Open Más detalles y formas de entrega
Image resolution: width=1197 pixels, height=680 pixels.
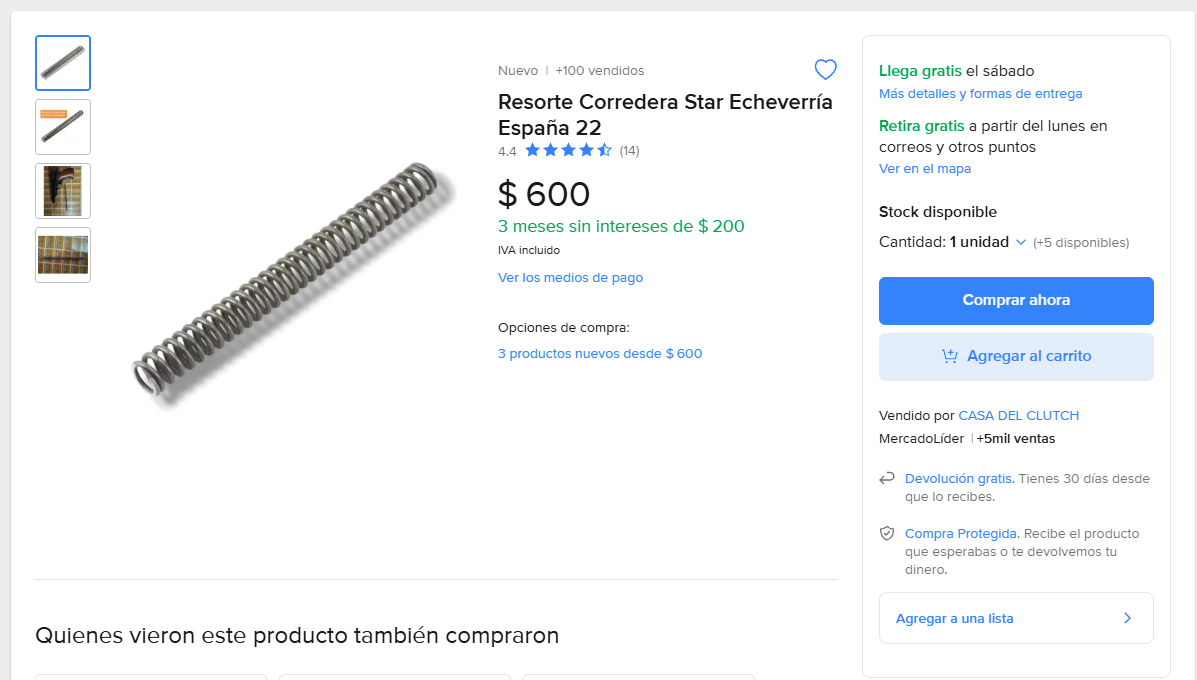pos(980,94)
